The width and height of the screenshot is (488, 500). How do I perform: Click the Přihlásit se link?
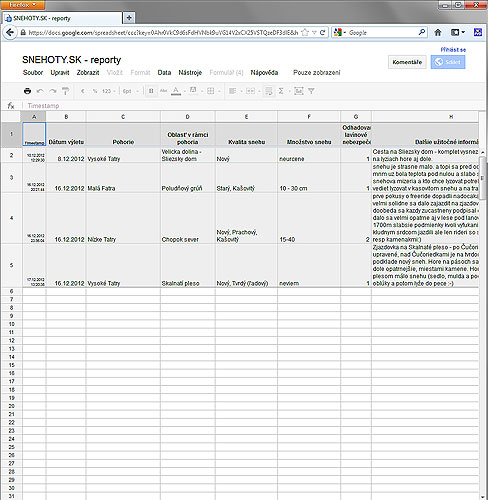tap(453, 50)
